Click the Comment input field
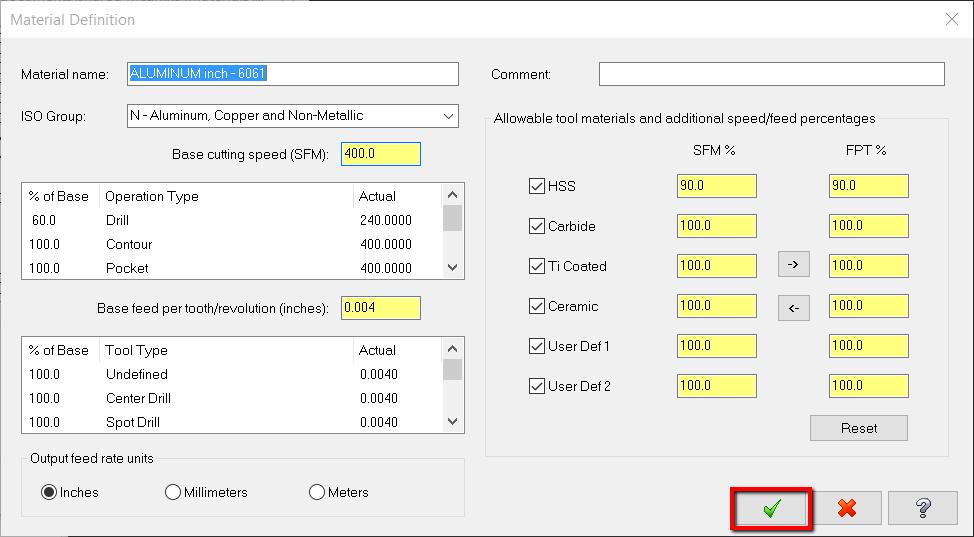 771,74
